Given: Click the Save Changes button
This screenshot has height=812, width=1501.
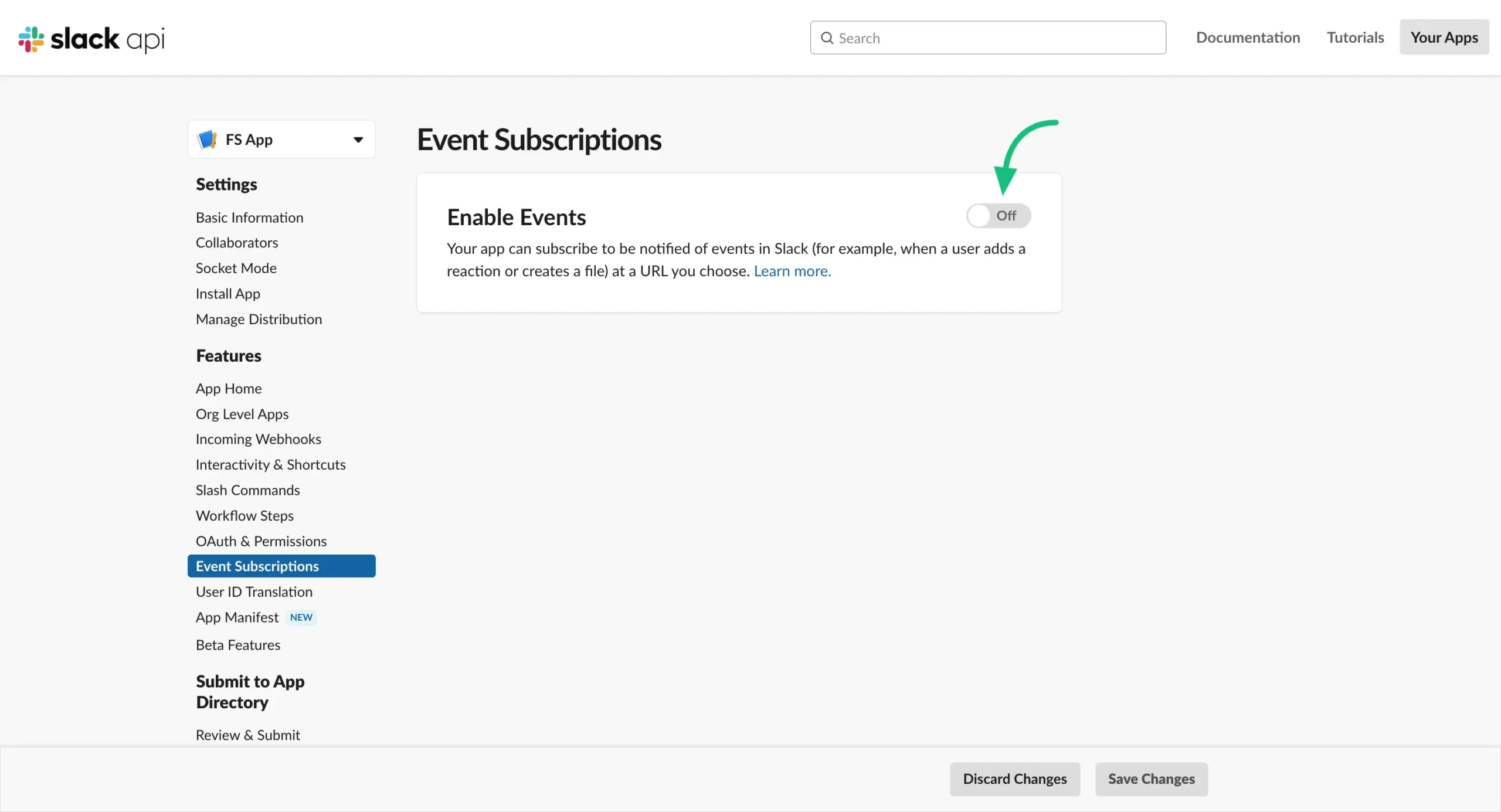Looking at the screenshot, I should pos(1151,779).
